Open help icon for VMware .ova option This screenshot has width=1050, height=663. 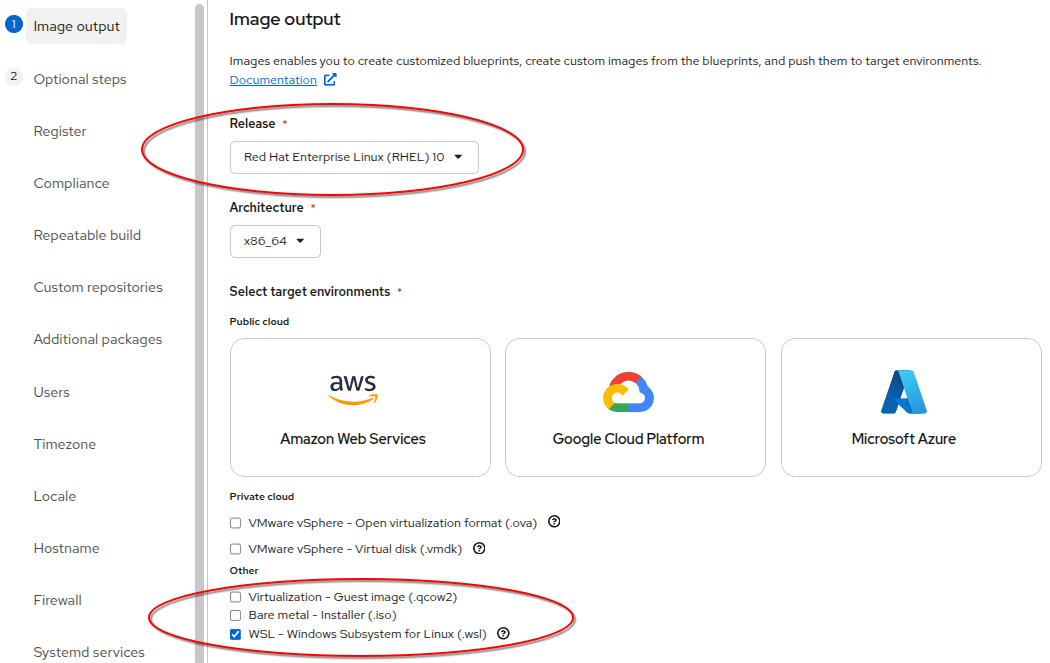coord(554,522)
